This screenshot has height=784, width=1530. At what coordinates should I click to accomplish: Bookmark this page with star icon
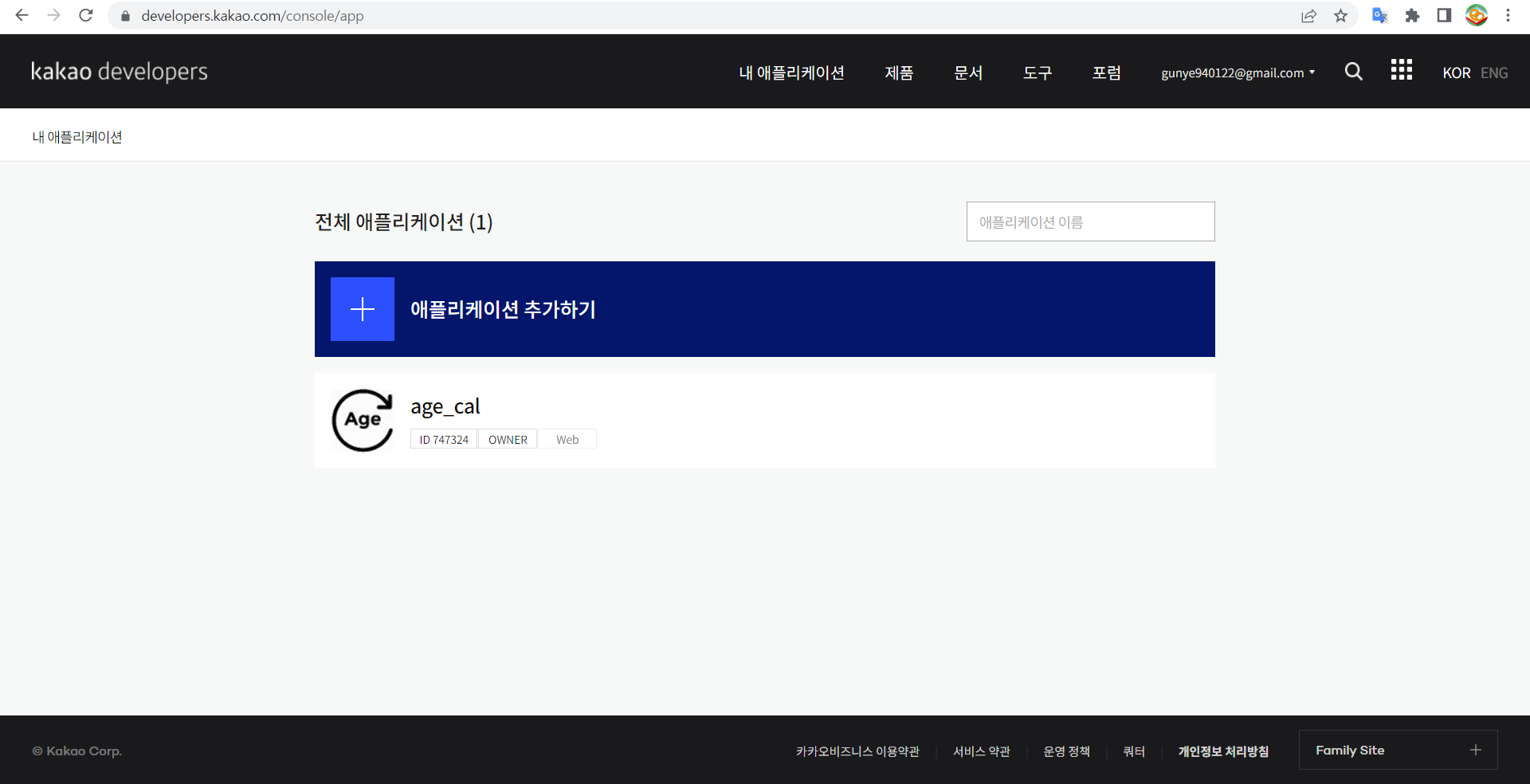point(1341,16)
